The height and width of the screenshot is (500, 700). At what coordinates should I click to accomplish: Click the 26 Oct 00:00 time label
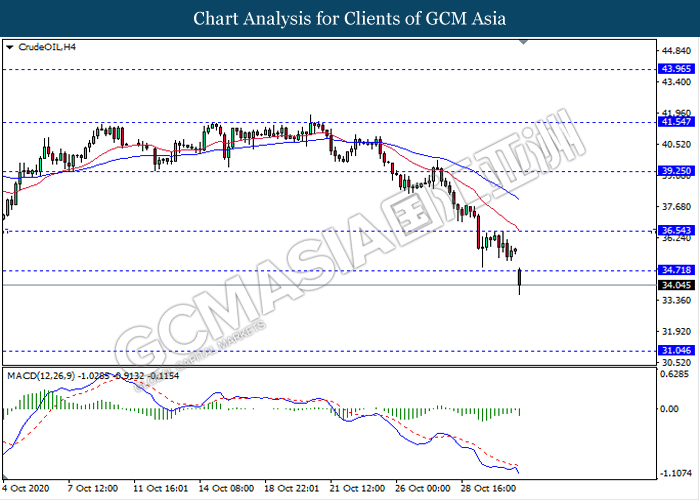(x=422, y=488)
